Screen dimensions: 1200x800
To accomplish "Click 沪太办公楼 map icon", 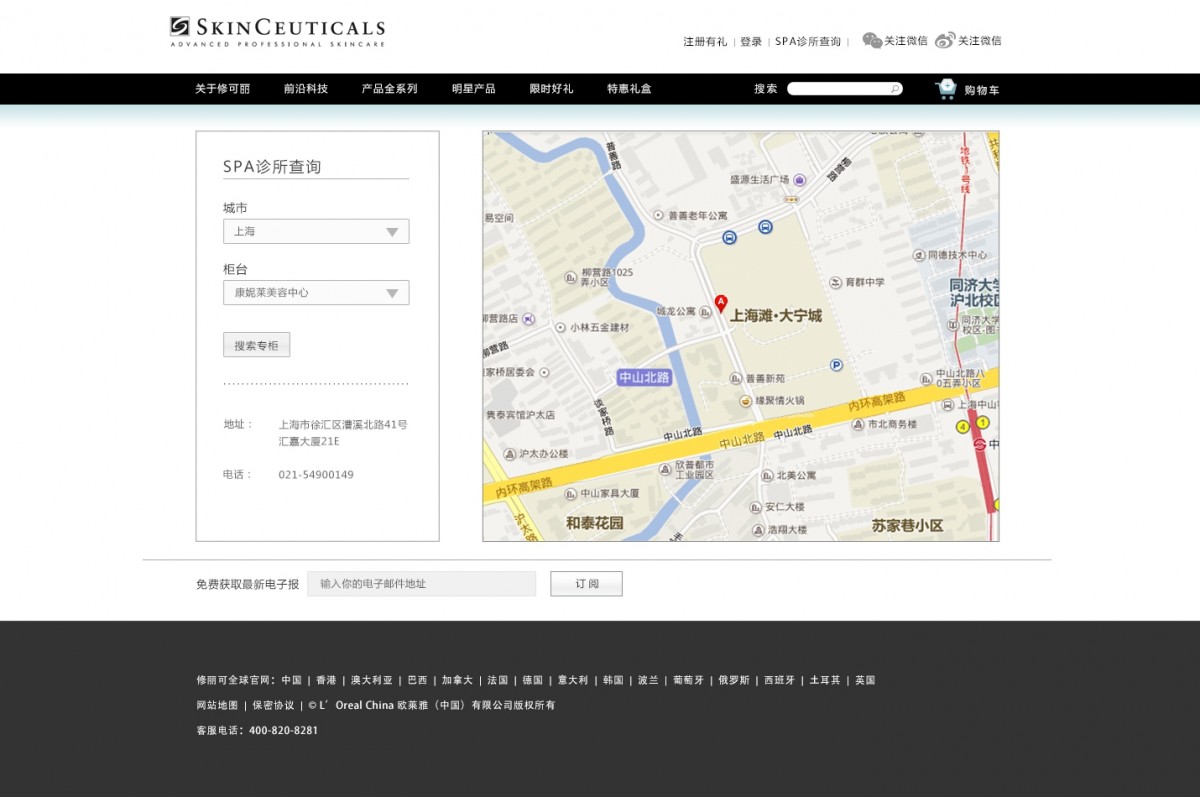I will (x=510, y=454).
